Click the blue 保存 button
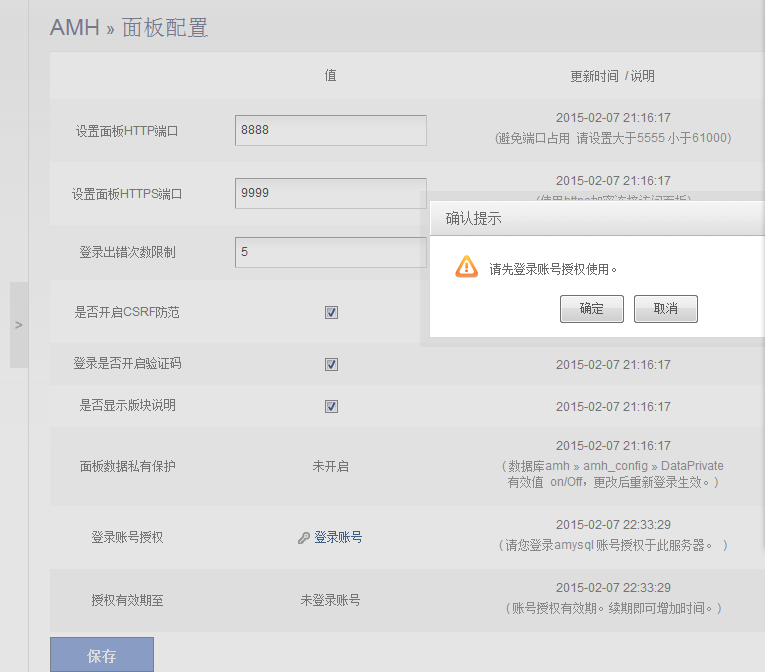 (x=102, y=656)
